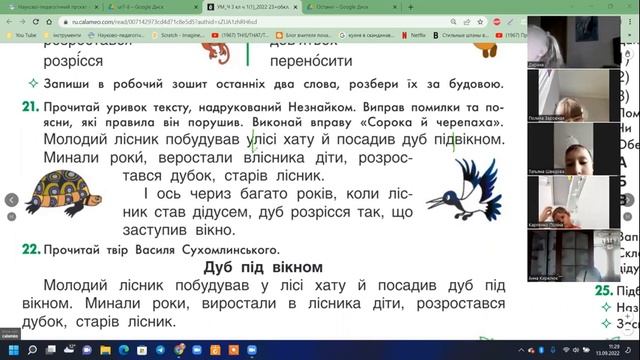Go back in browser history
Image resolution: width=640 pixels, height=360 pixels.
pos(9,22)
